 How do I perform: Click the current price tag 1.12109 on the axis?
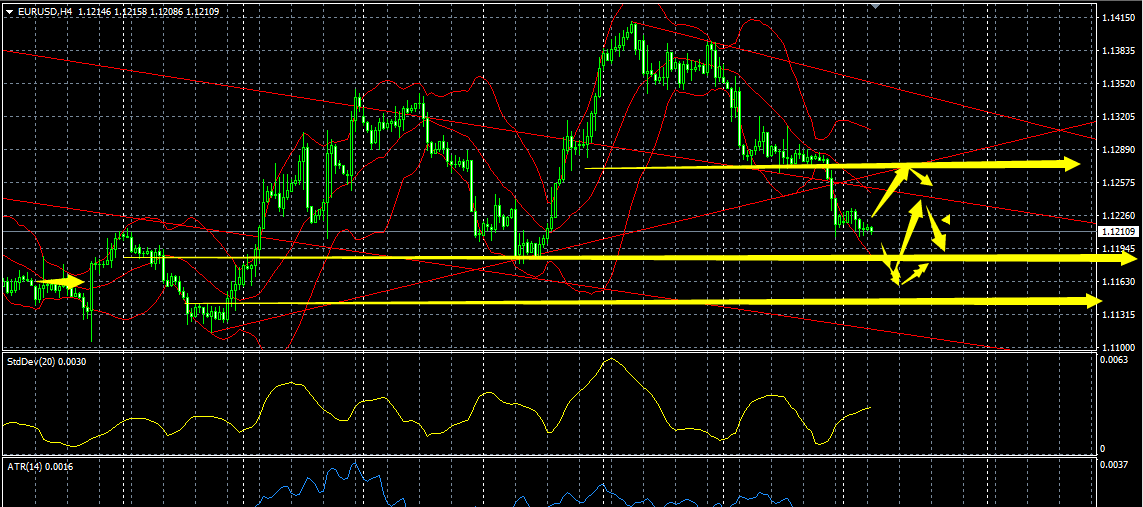(x=1118, y=232)
